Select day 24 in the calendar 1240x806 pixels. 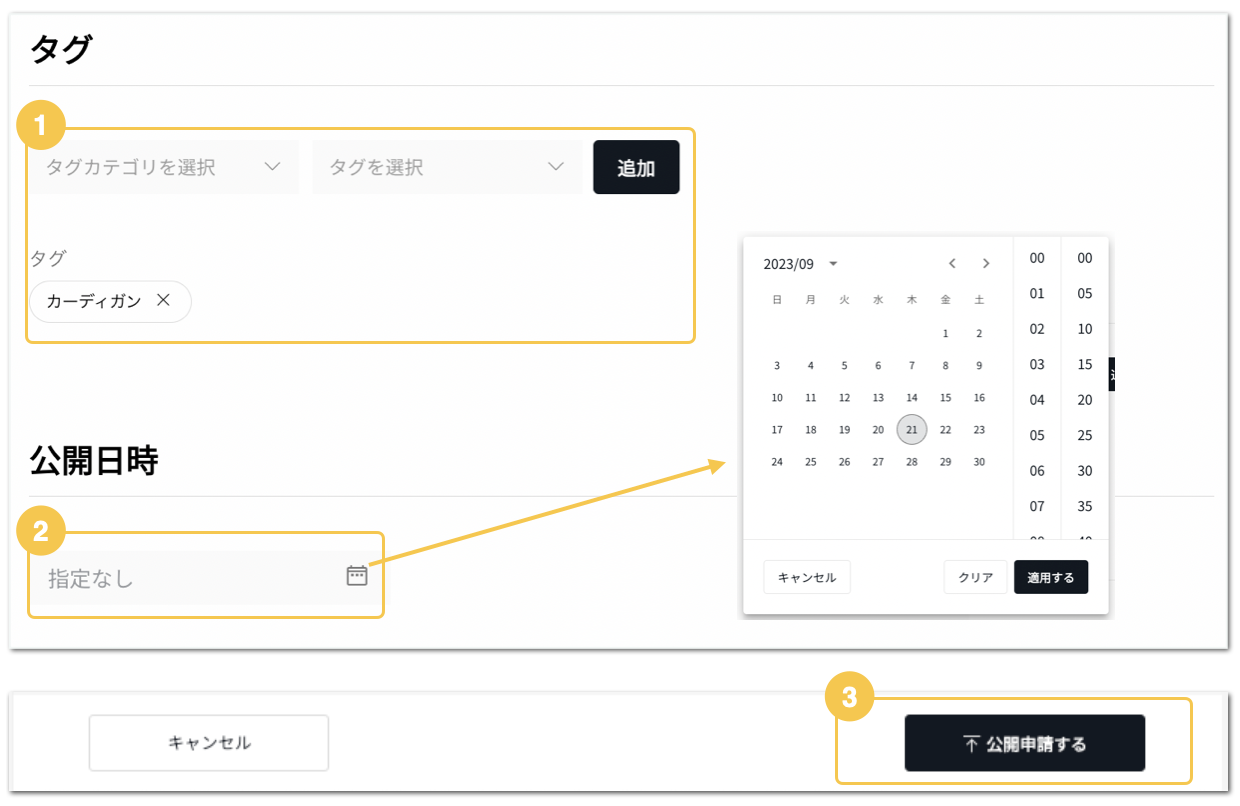777,462
